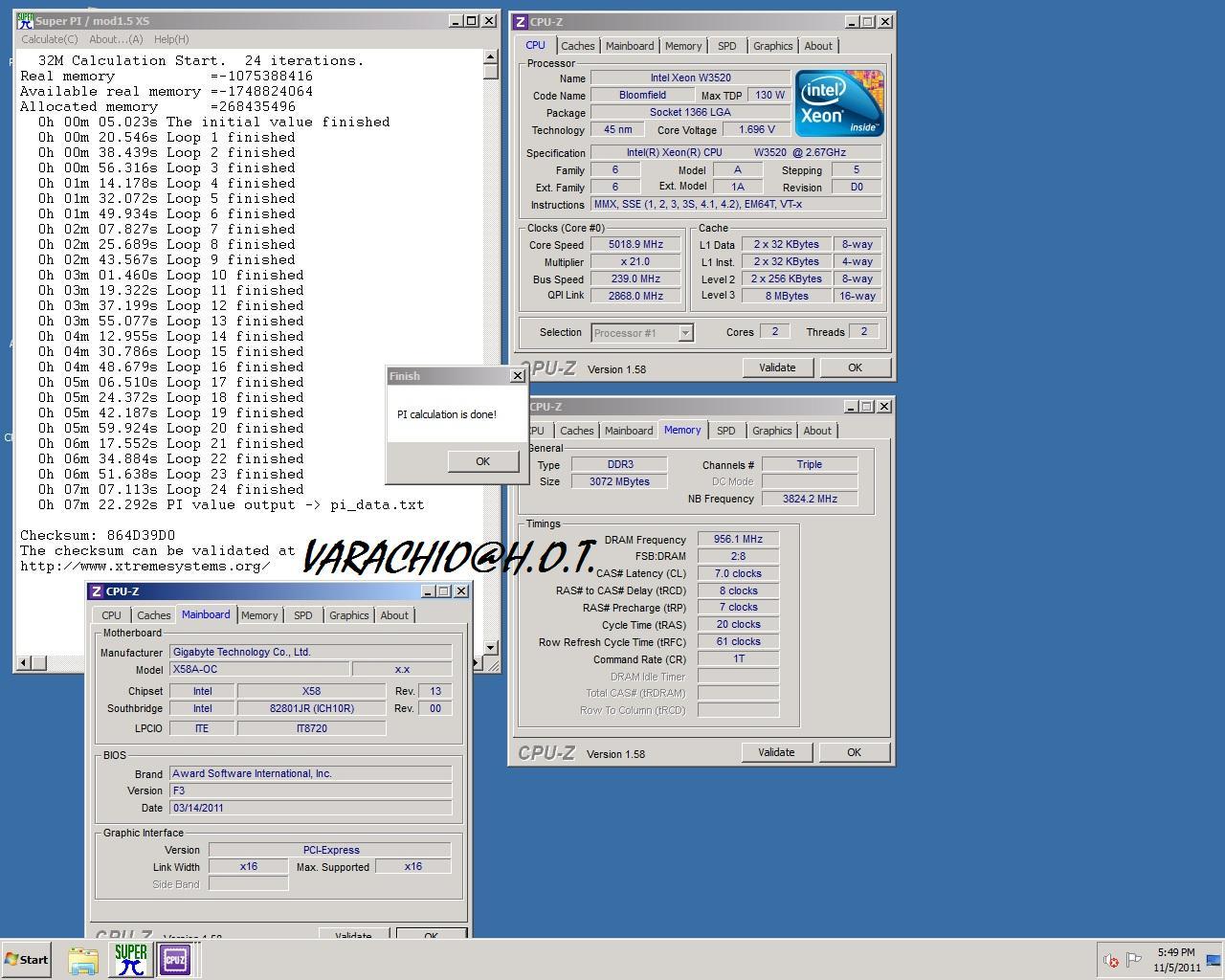Click OK in Memory CPU-Z window
The image size is (1225, 980).
coord(854,752)
